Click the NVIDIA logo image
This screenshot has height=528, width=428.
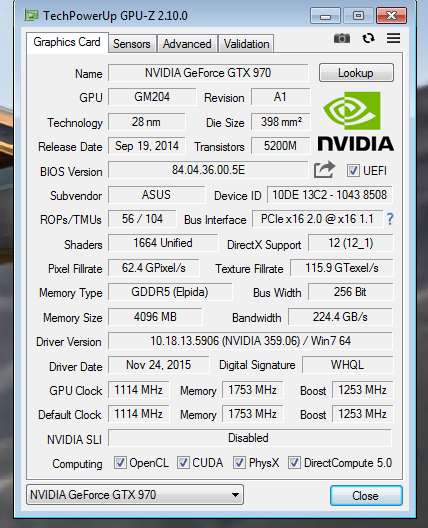356,122
